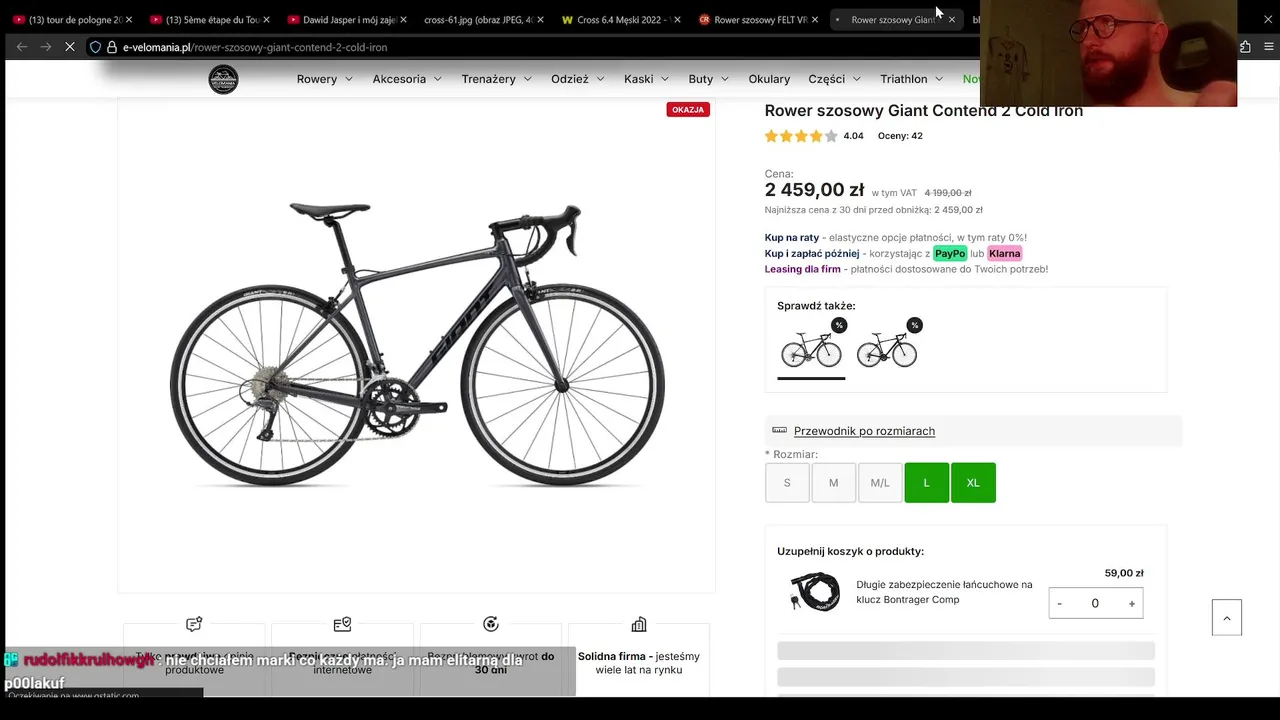
Task: Select size L
Action: 926,483
